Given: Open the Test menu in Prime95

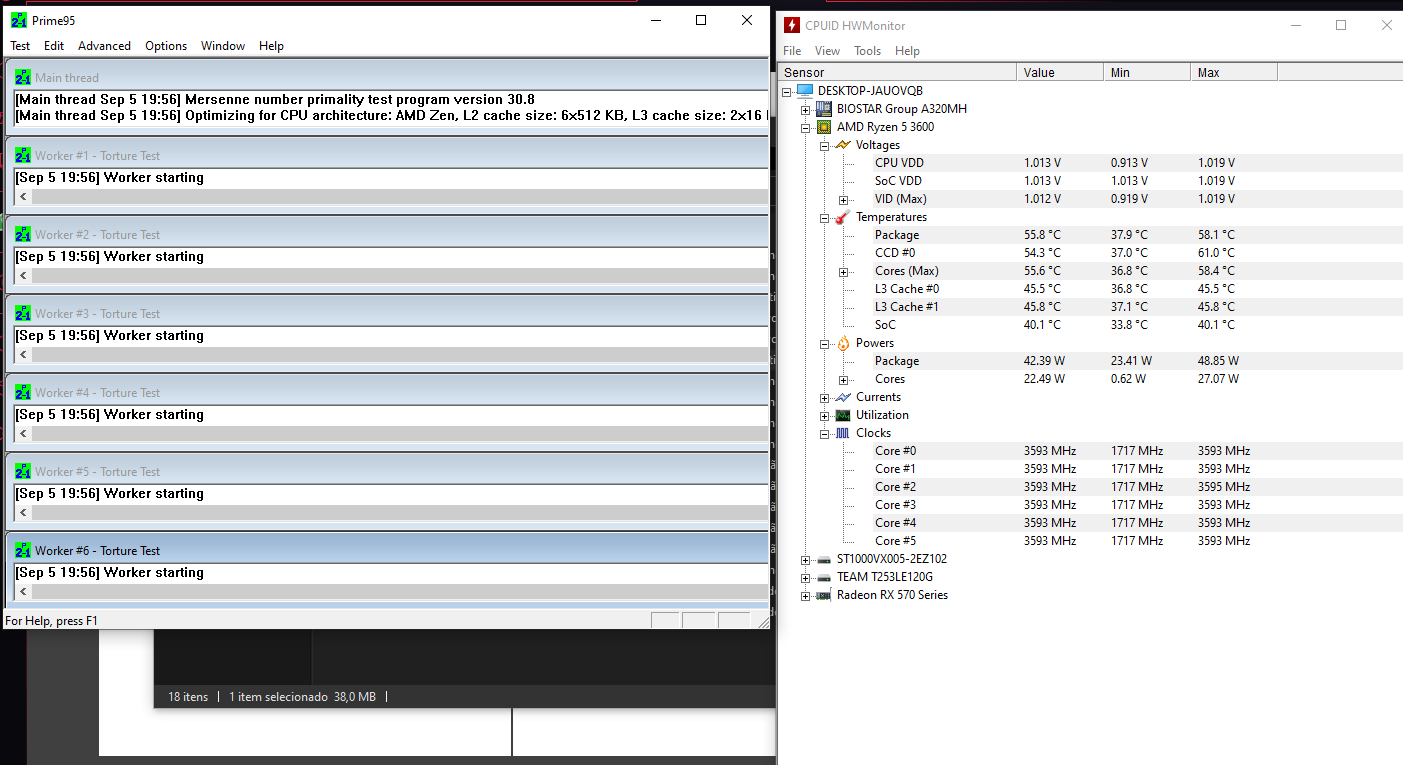Looking at the screenshot, I should pyautogui.click(x=20, y=46).
